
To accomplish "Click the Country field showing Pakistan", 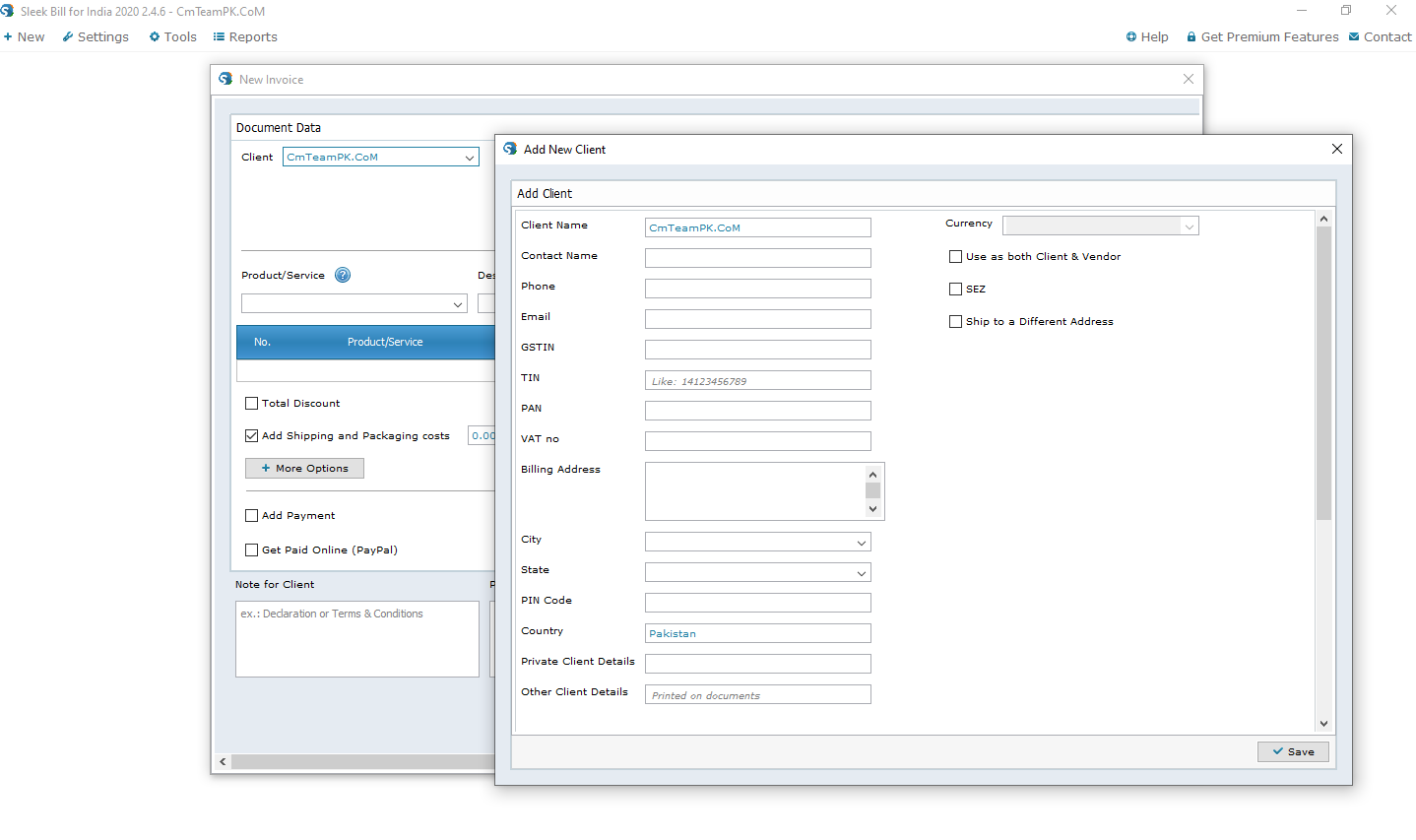I will [757, 633].
